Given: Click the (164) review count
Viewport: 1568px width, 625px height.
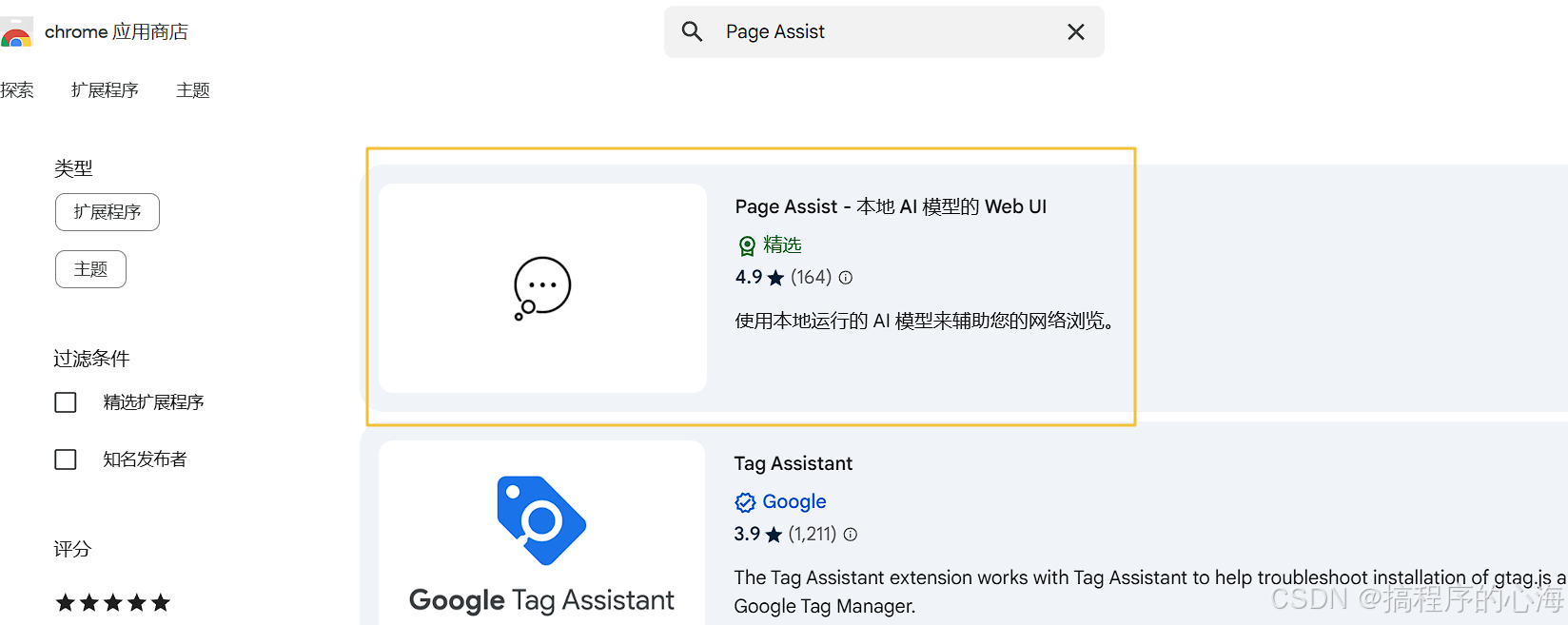Looking at the screenshot, I should (811, 278).
